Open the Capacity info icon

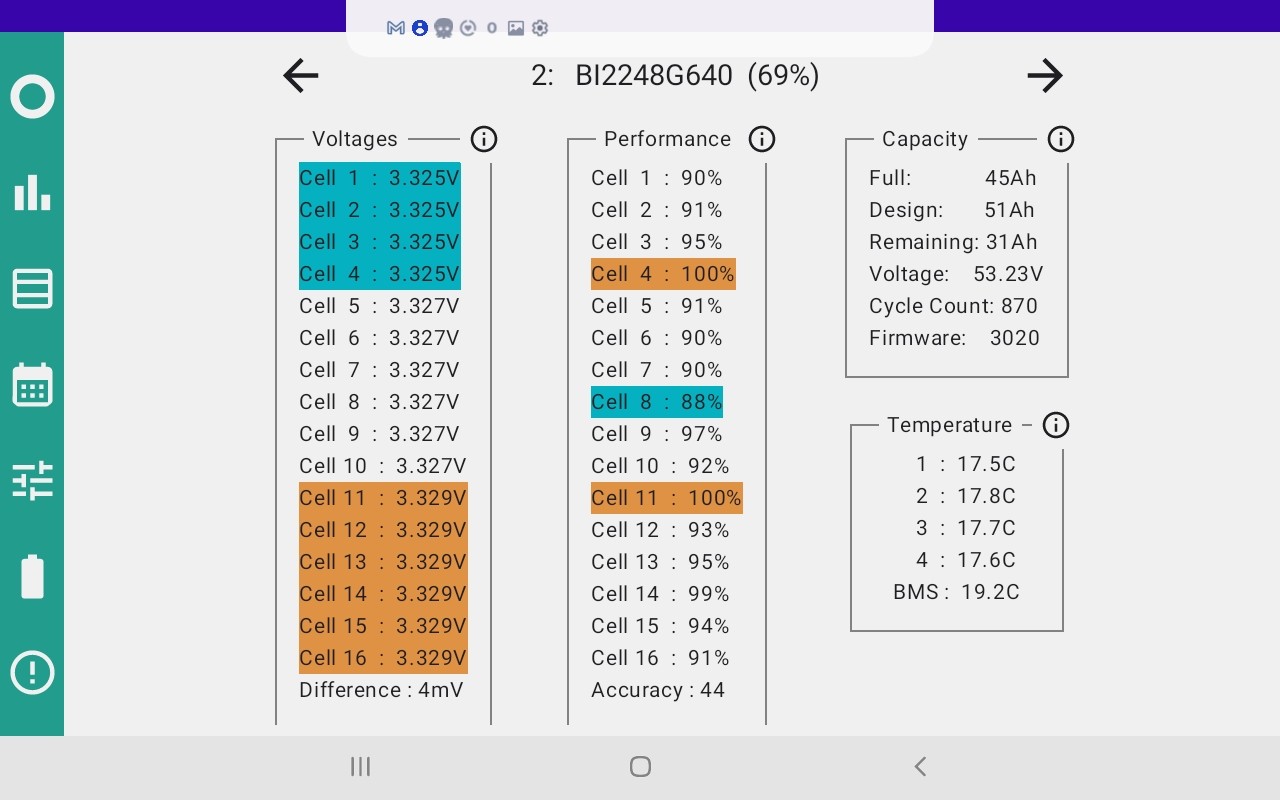point(1061,139)
